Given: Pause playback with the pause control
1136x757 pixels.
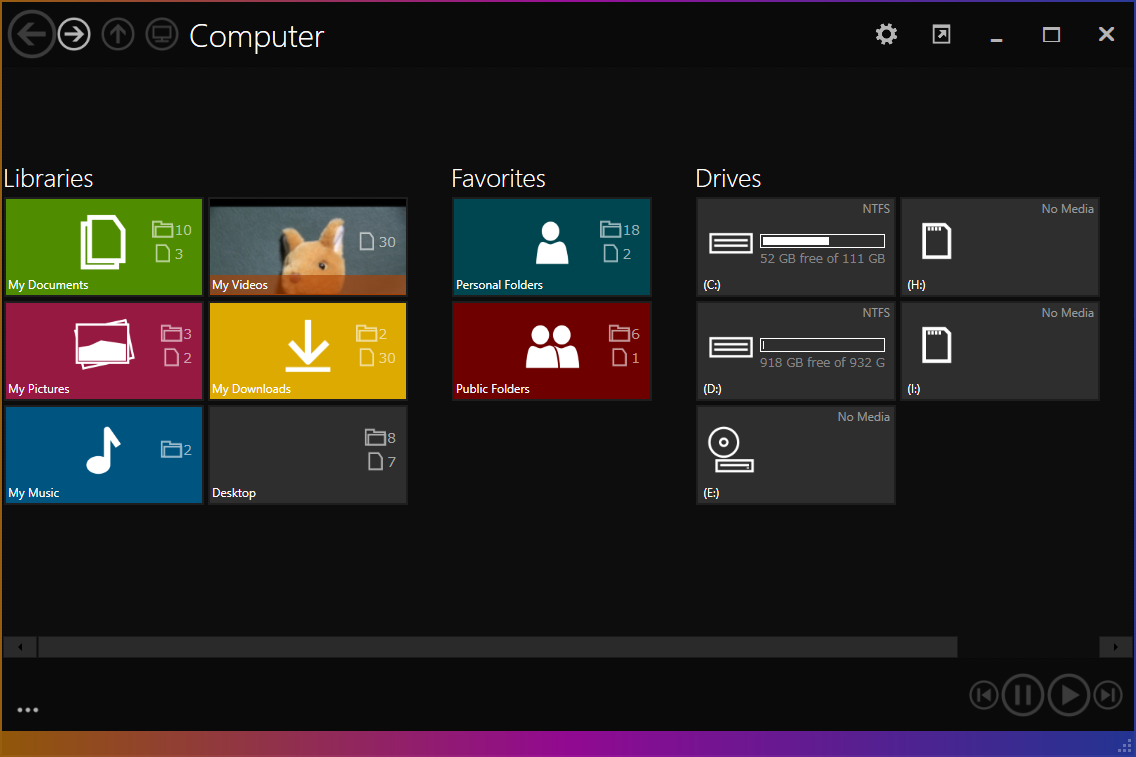Looking at the screenshot, I should [1023, 695].
